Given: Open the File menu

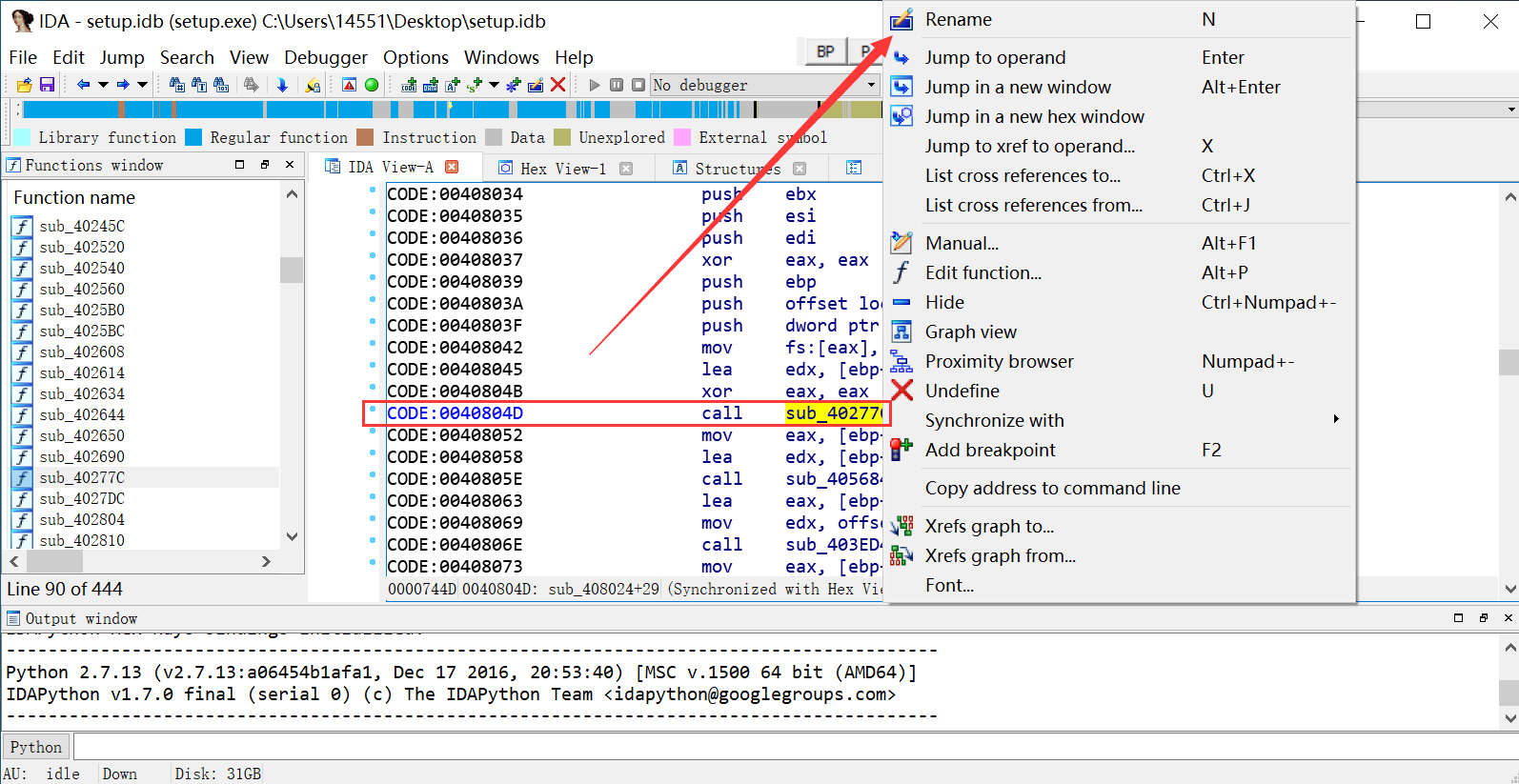Looking at the screenshot, I should pos(23,57).
